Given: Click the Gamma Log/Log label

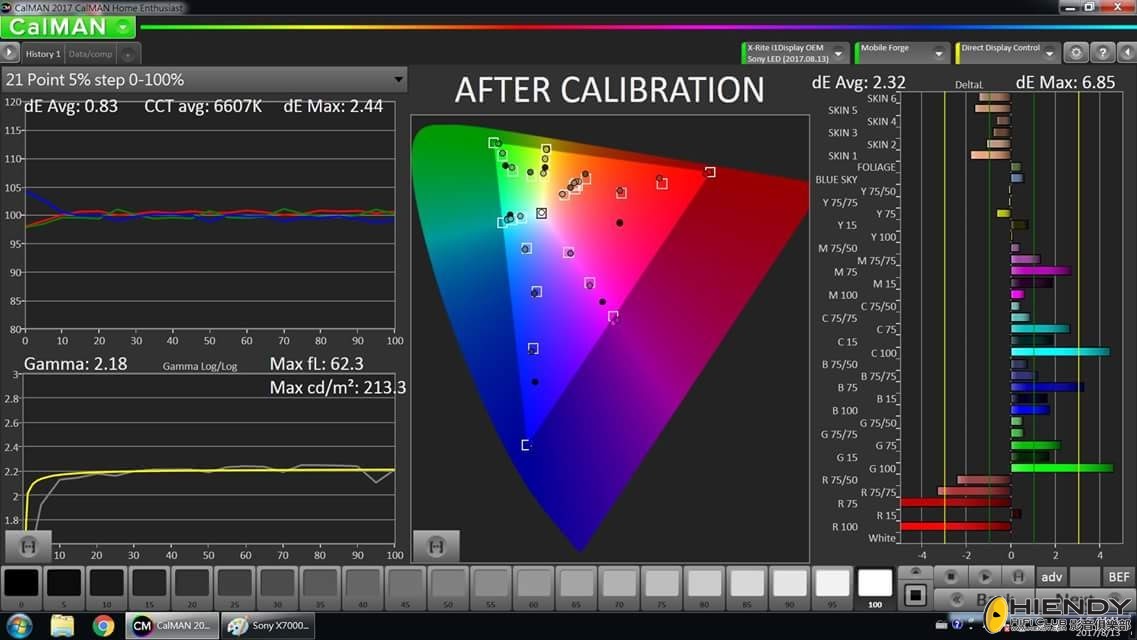Looking at the screenshot, I should click(x=199, y=366).
